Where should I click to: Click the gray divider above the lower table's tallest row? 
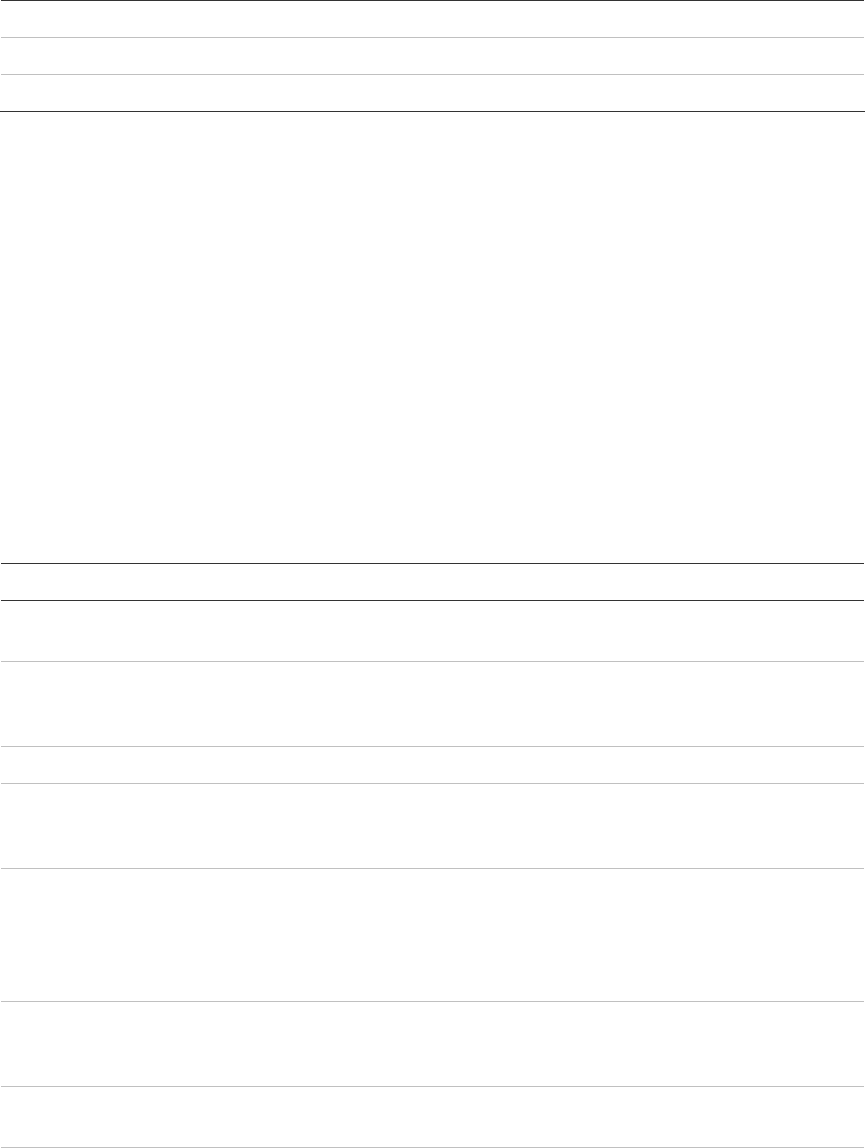[432, 867]
